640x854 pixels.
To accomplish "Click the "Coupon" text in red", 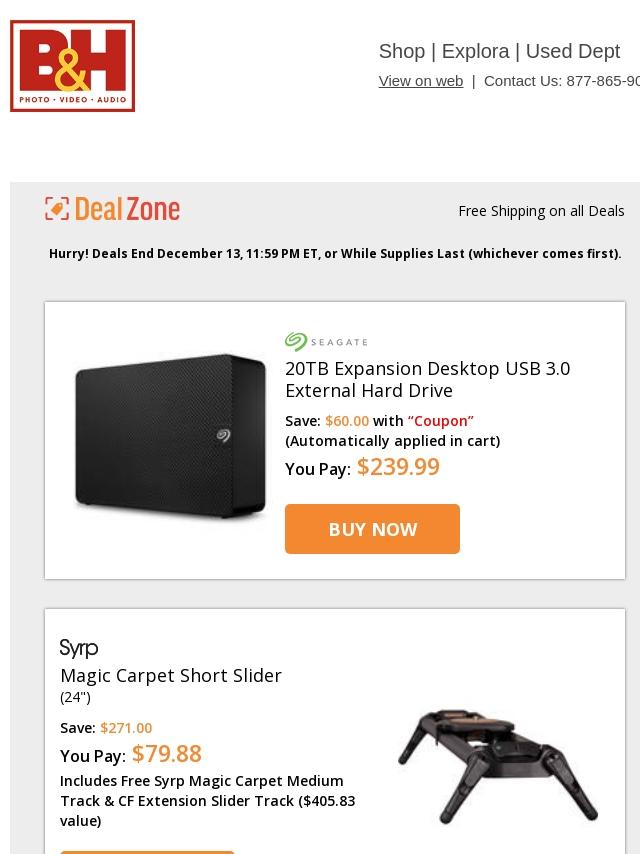I will pyautogui.click(x=440, y=421).
